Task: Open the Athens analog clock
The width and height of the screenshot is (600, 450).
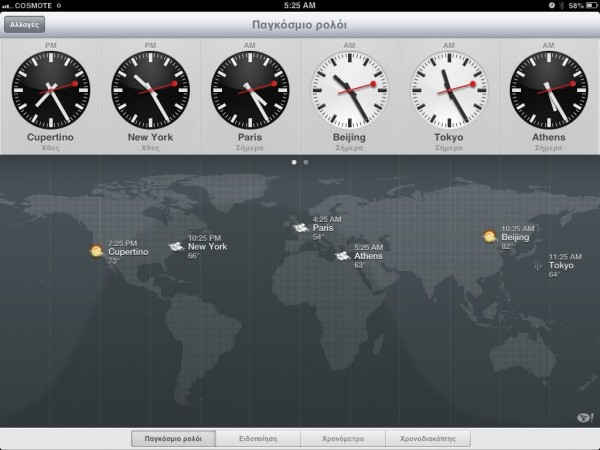Action: pos(548,90)
